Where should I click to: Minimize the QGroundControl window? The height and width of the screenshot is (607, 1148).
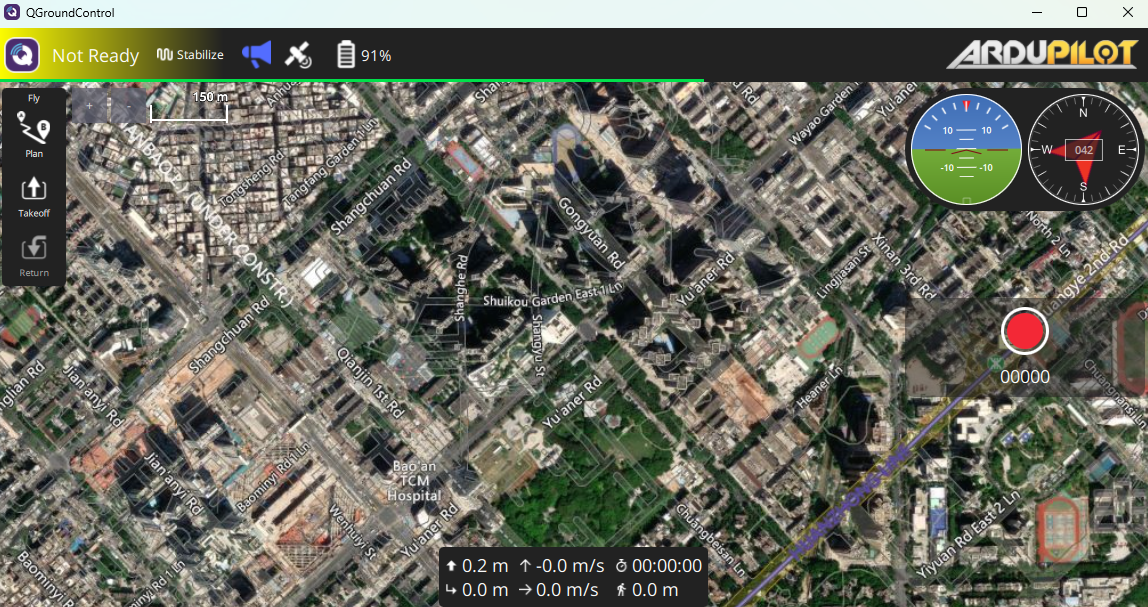(1036, 12)
